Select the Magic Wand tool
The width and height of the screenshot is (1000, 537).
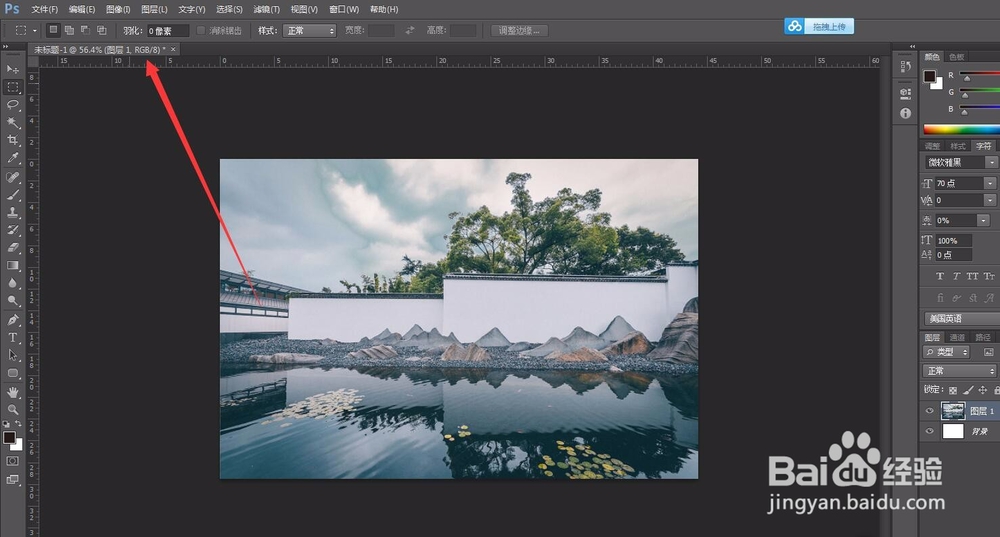pos(13,122)
